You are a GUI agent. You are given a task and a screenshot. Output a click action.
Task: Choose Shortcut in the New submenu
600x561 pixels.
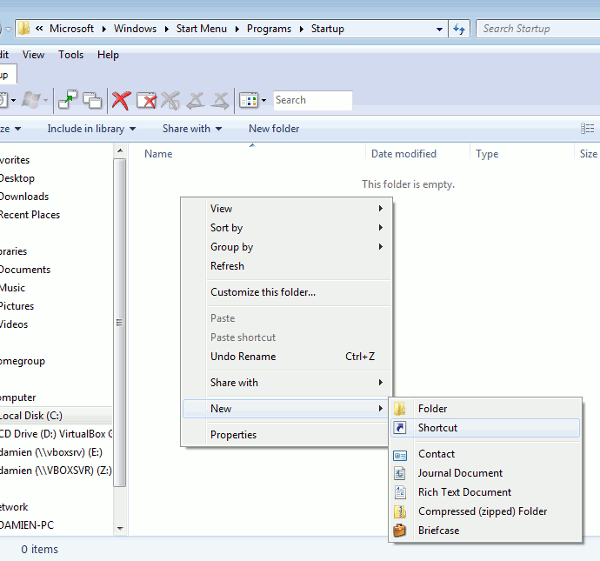point(485,428)
